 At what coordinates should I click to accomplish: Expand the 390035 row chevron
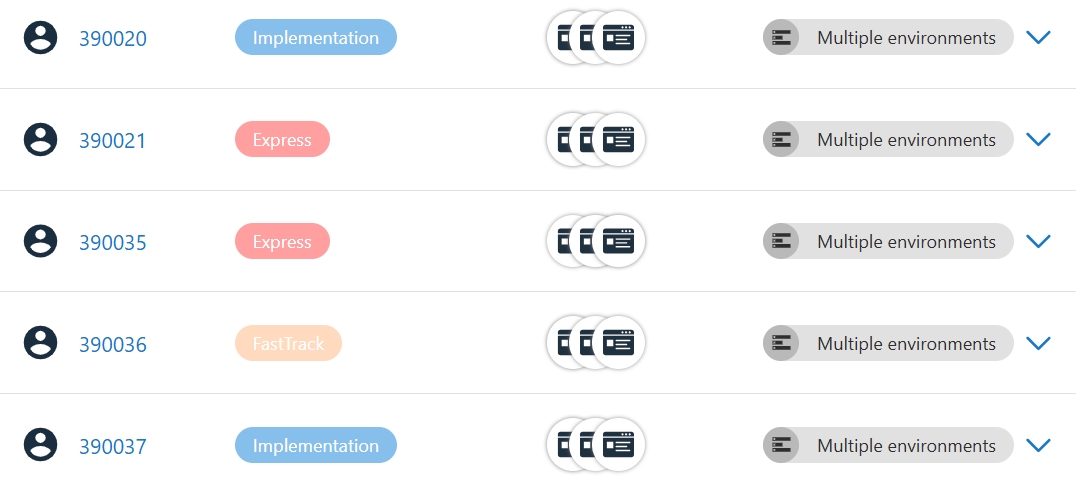(1038, 242)
